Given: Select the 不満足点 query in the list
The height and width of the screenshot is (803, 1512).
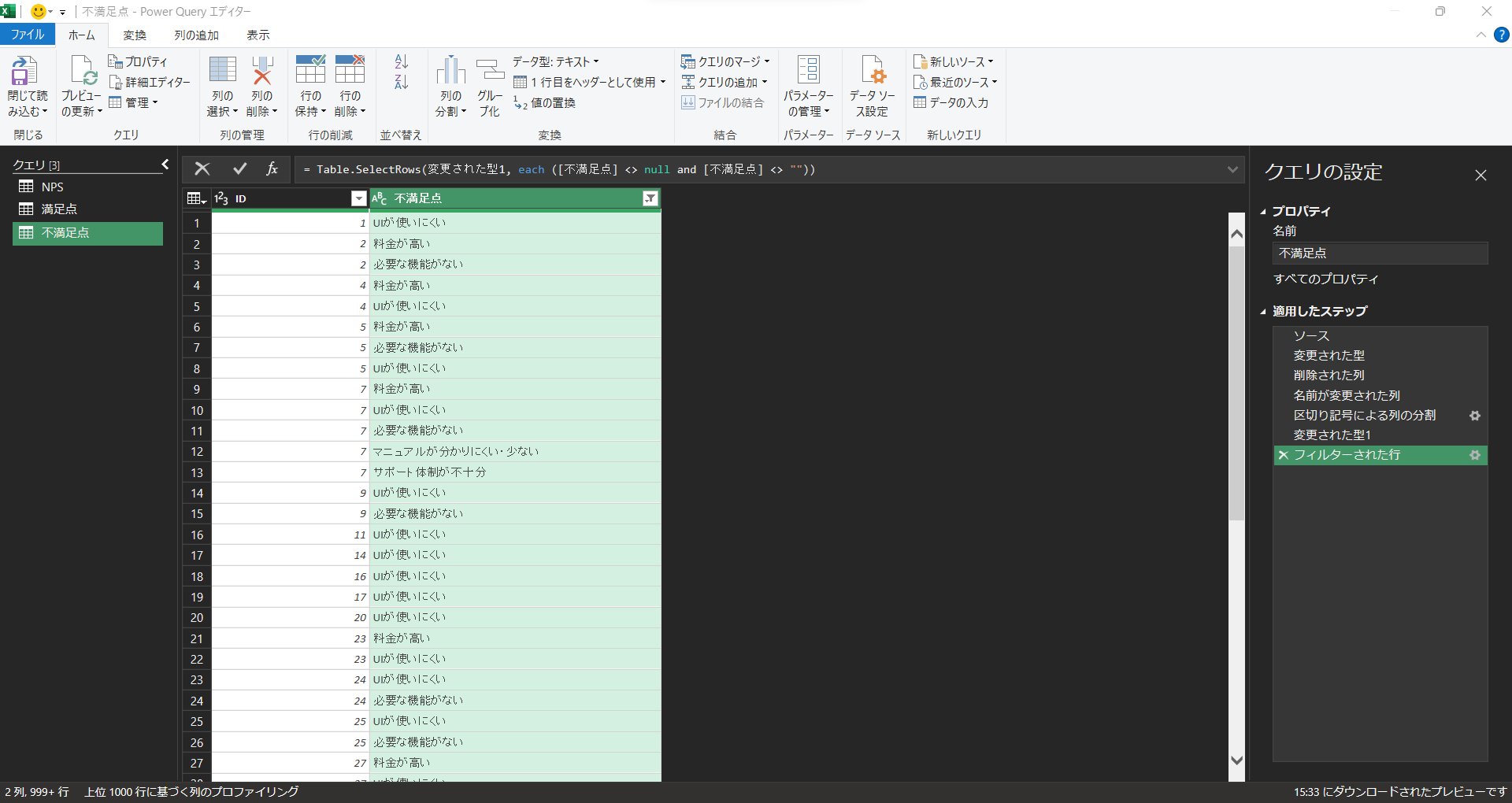Looking at the screenshot, I should point(87,233).
